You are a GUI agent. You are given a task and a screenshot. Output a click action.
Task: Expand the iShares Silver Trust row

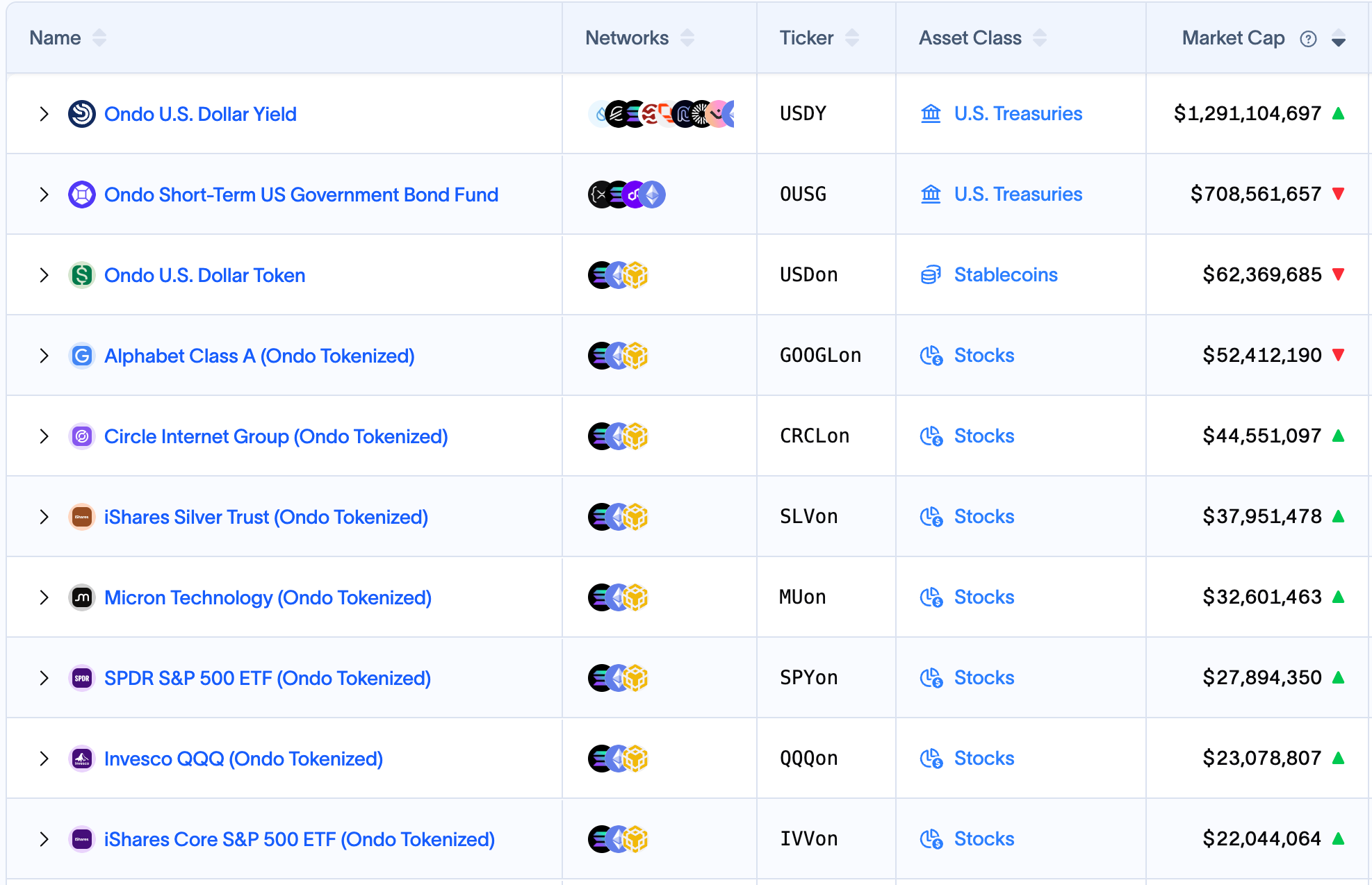pyautogui.click(x=44, y=517)
